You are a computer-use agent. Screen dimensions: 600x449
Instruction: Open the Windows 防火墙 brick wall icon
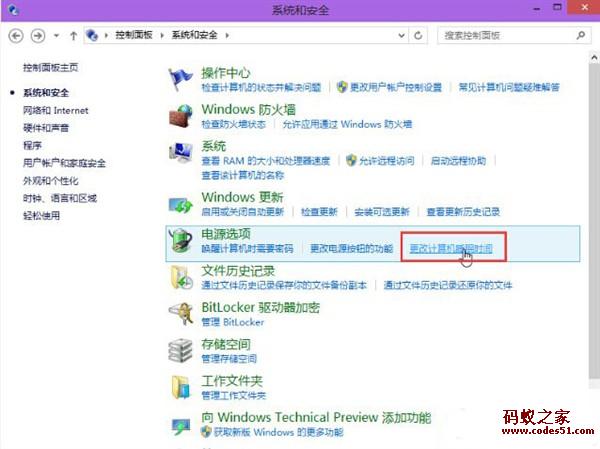181,116
